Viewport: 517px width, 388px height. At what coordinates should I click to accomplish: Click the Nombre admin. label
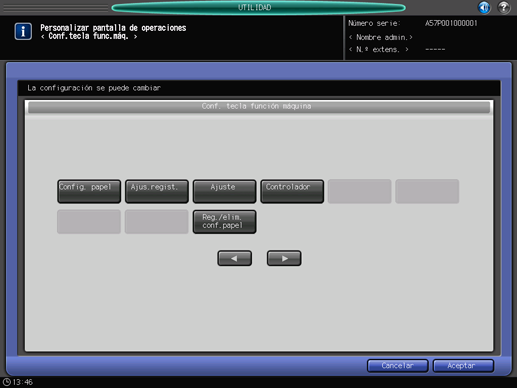(x=381, y=37)
